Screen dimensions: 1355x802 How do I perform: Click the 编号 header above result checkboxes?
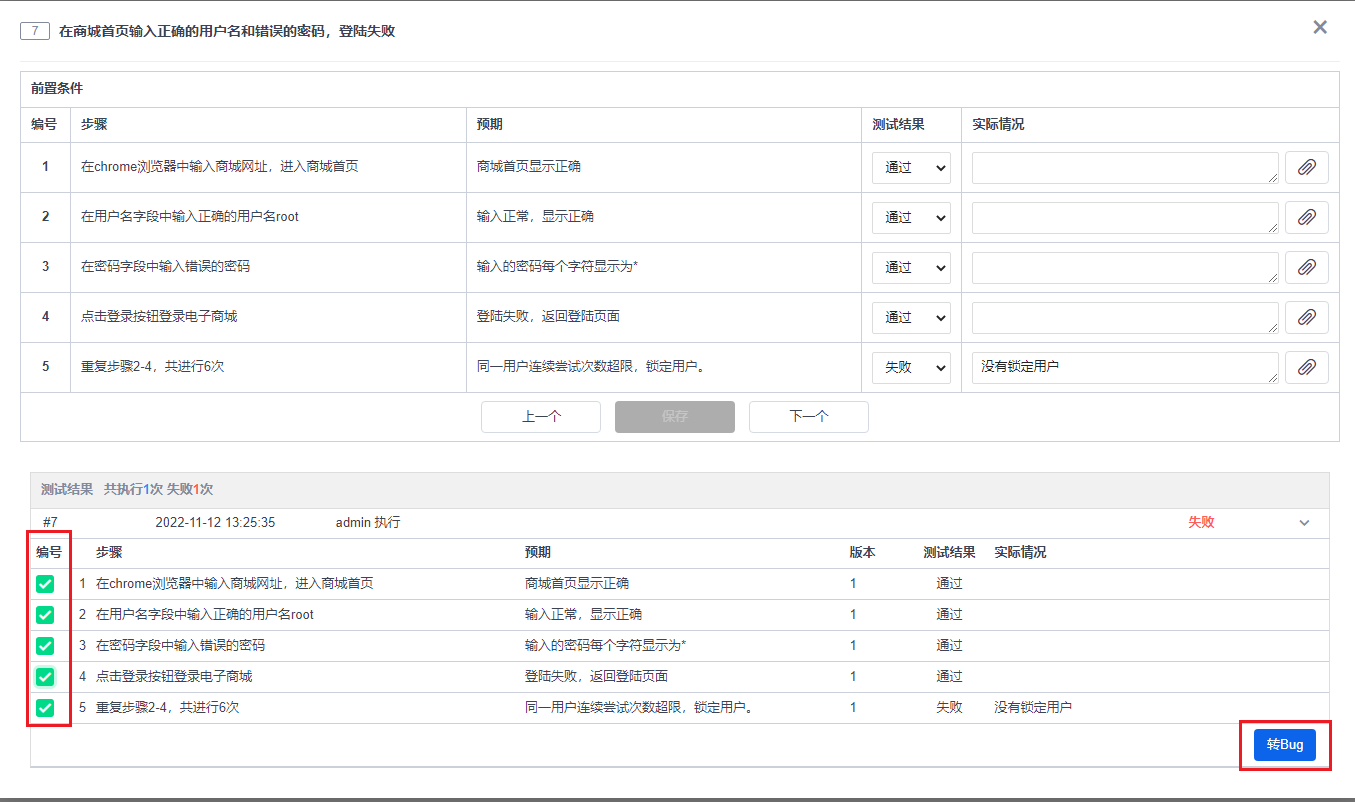click(x=49, y=553)
